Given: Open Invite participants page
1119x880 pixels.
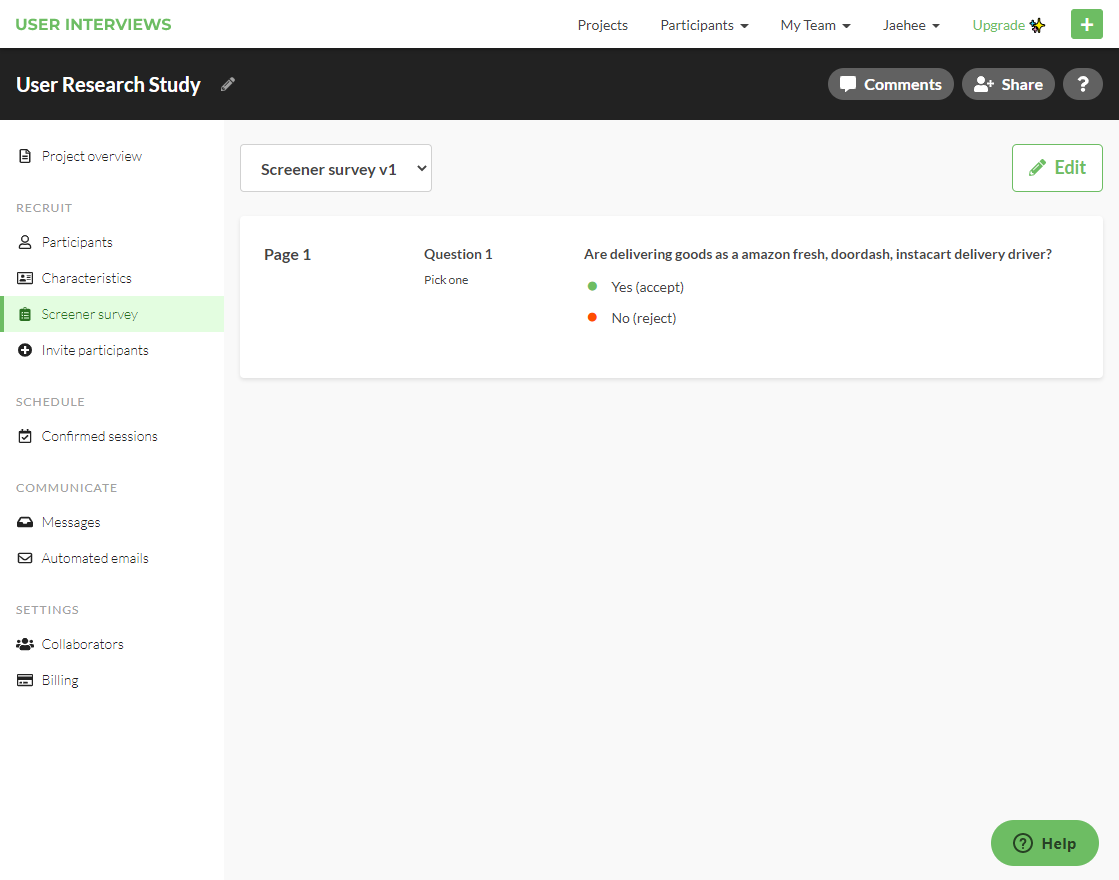Looking at the screenshot, I should coord(112,350).
